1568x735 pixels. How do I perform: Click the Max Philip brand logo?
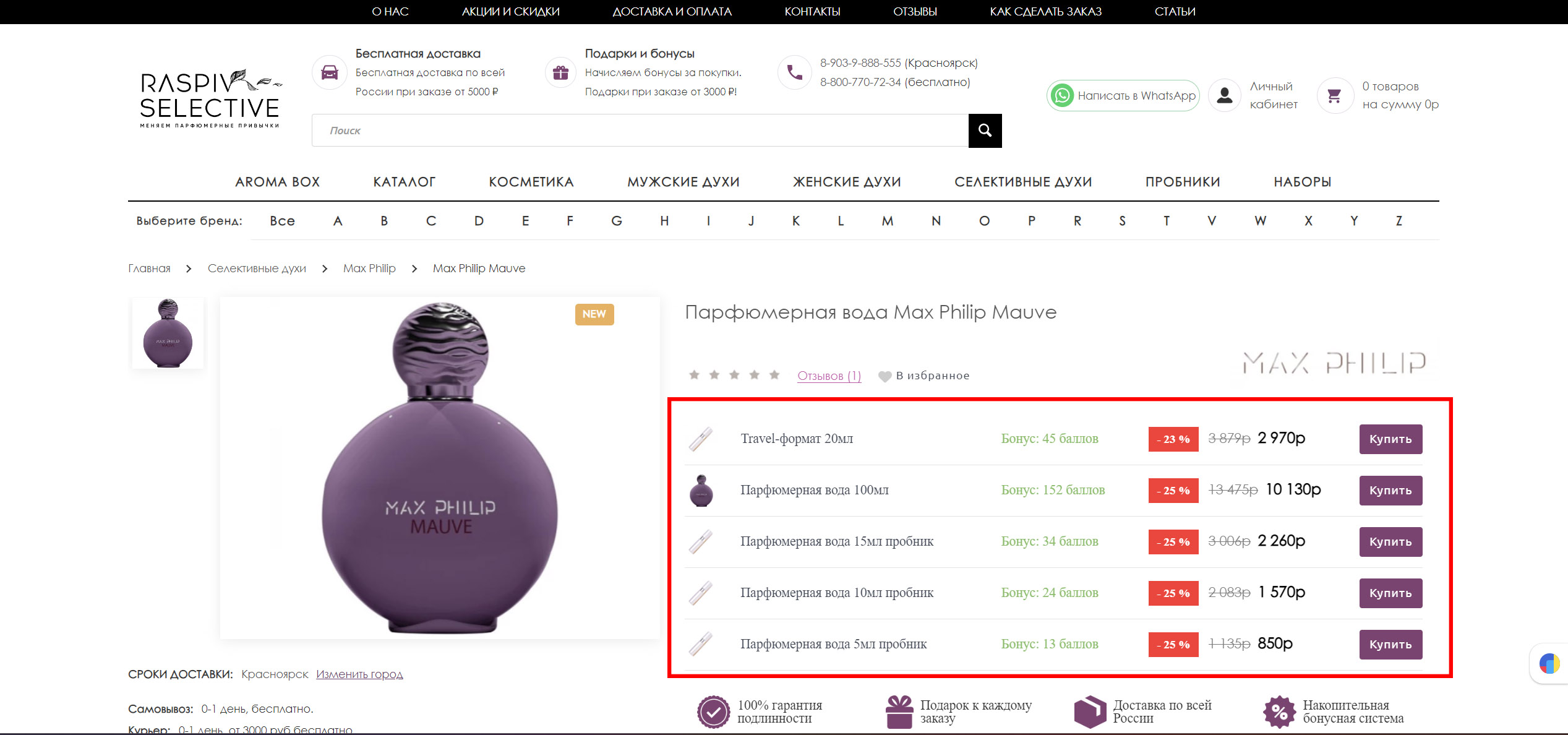(x=1334, y=363)
